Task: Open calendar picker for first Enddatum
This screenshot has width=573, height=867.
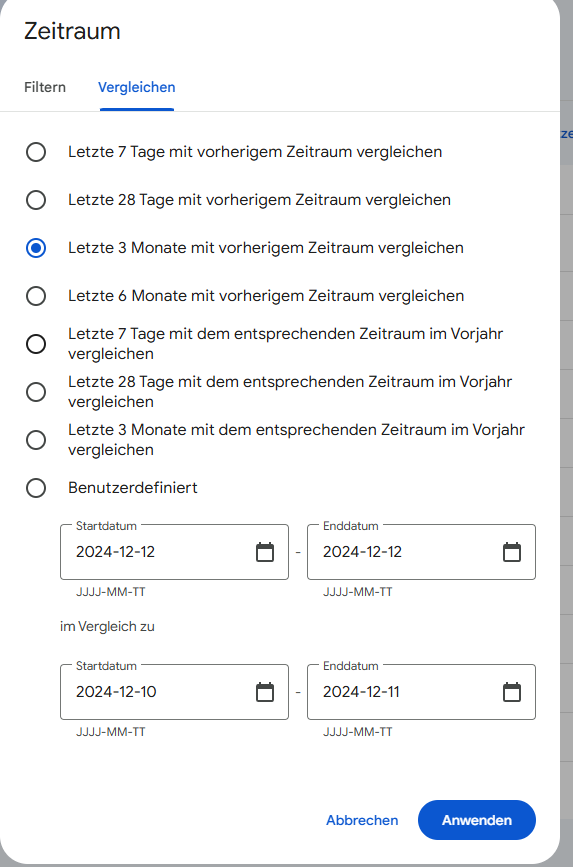Action: tap(512, 552)
